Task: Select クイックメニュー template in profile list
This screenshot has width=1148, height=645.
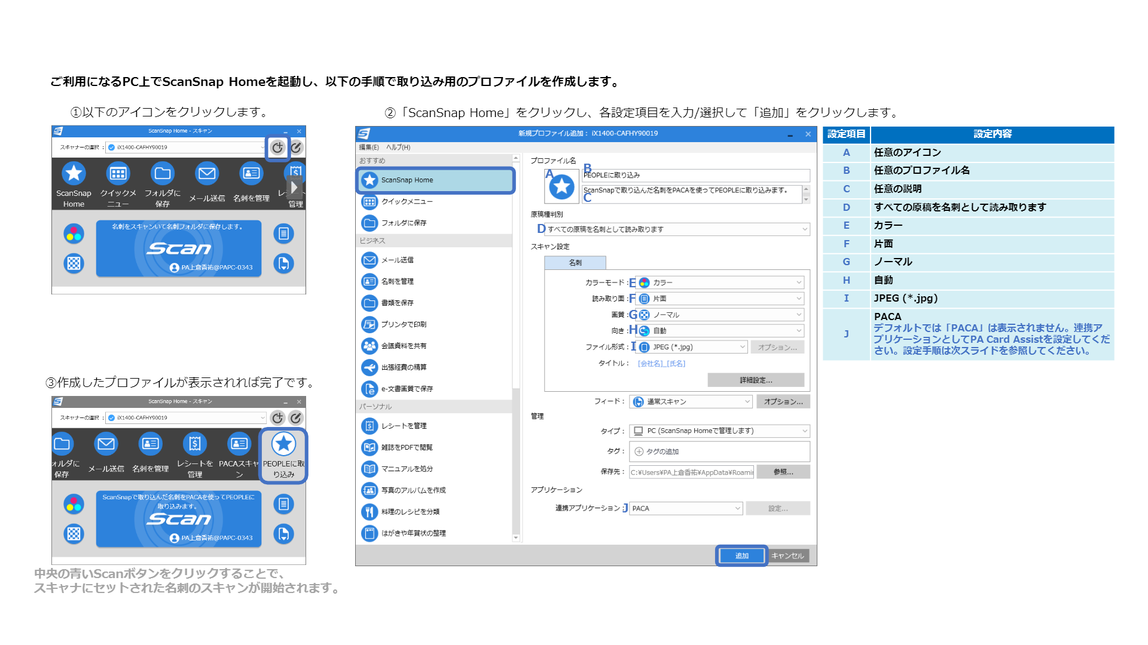Action: (x=436, y=201)
